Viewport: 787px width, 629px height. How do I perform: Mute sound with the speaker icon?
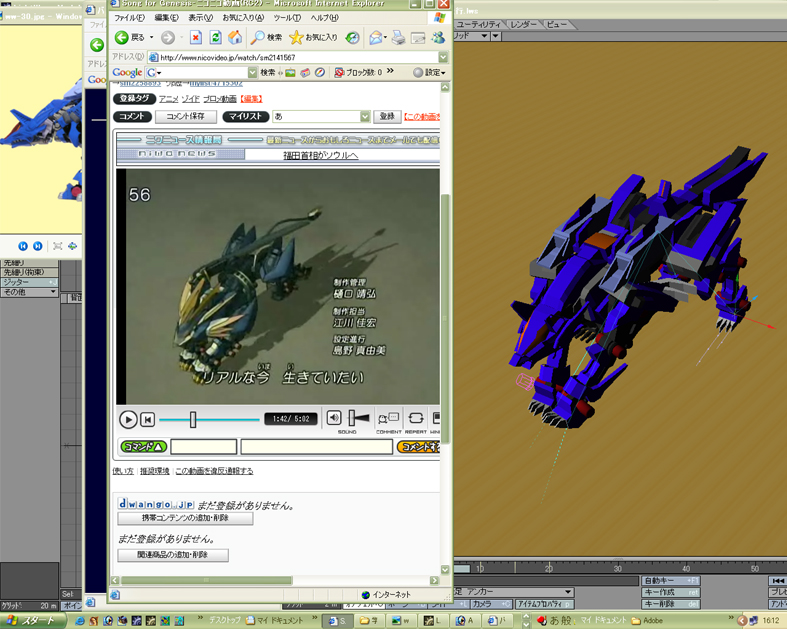pyautogui.click(x=334, y=418)
